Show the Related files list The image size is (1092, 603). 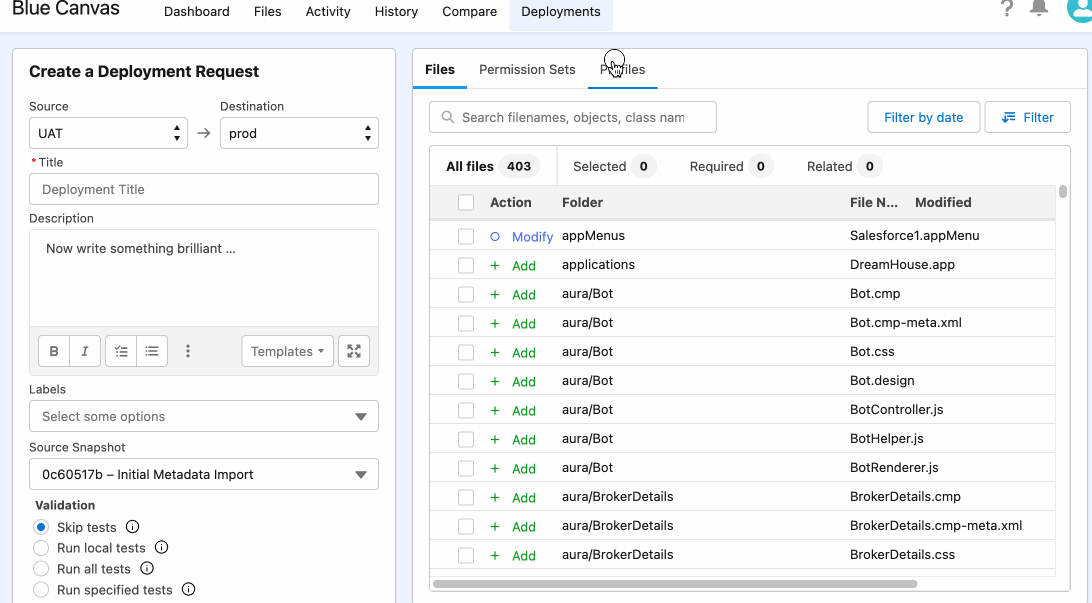[843, 166]
